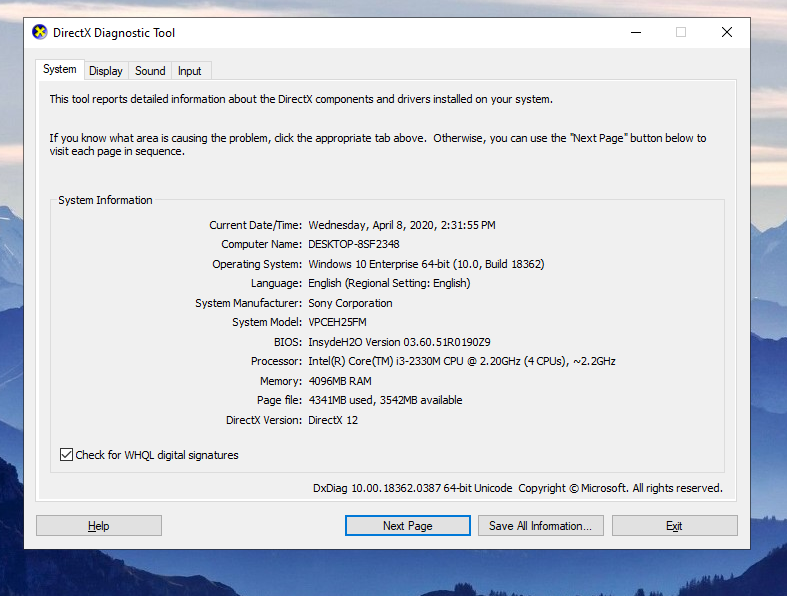Click the Memory value 4096MB RAM
Image resolution: width=787 pixels, height=596 pixels.
pos(340,381)
